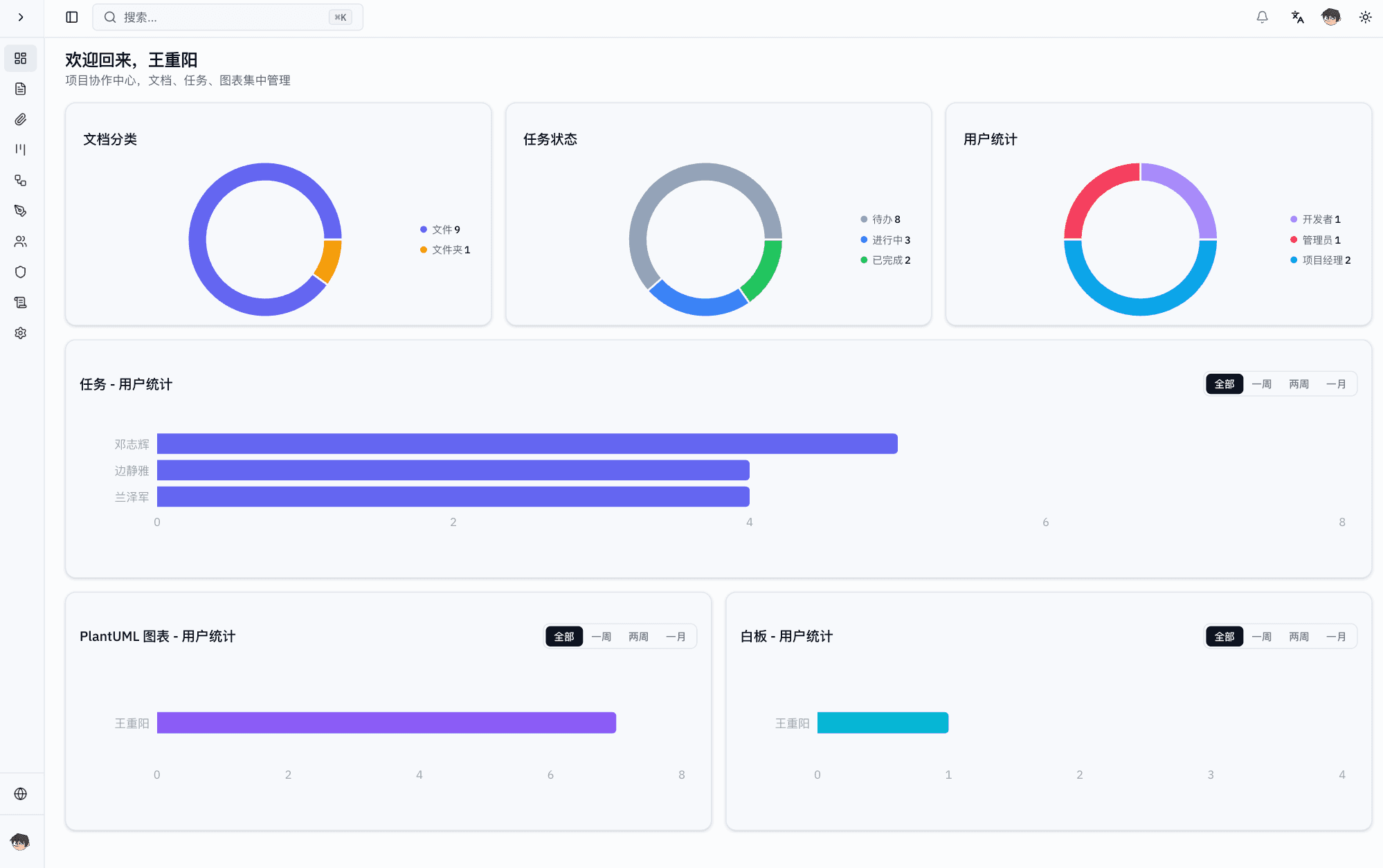Open settings gear in sidebar

point(21,333)
